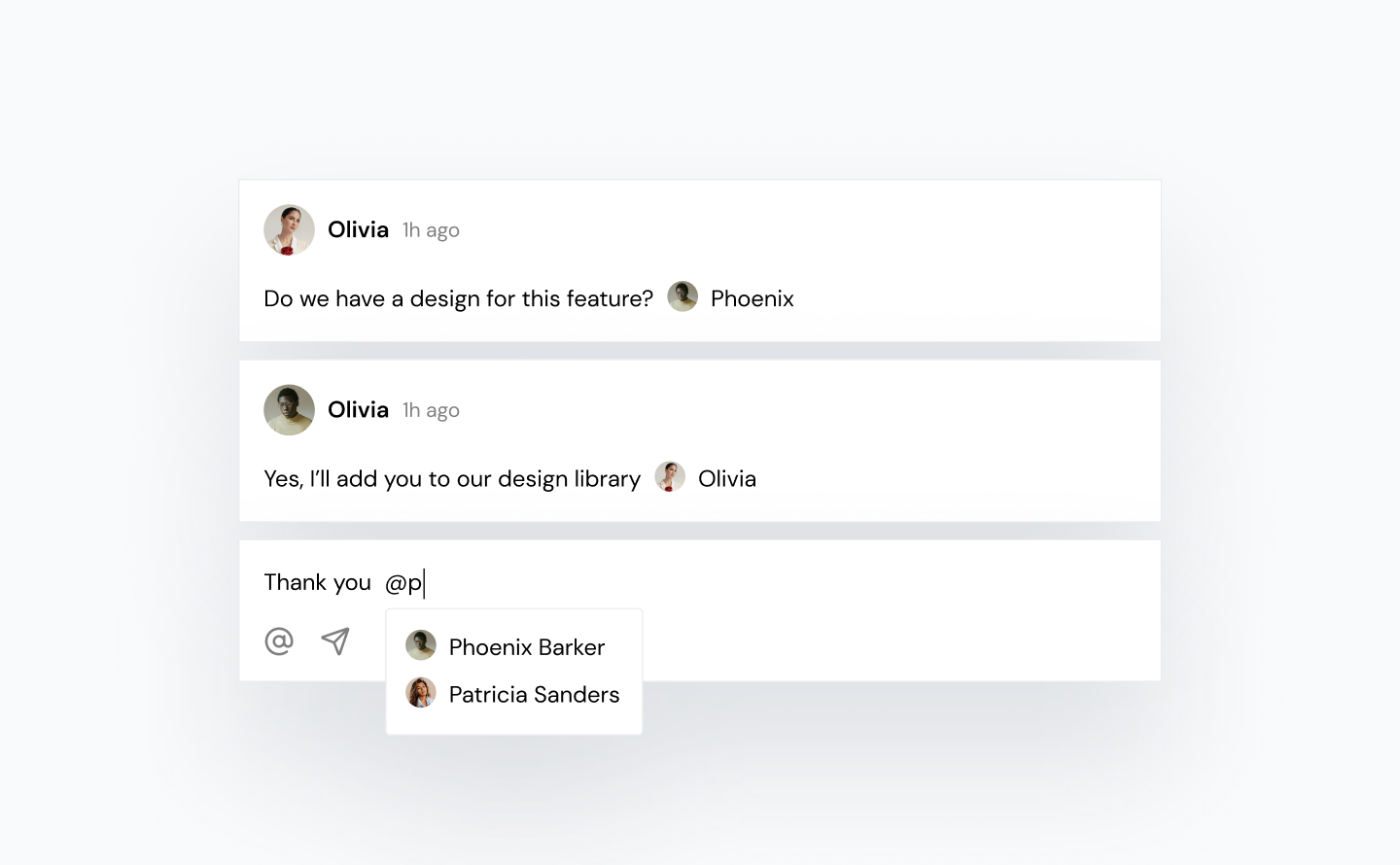Click the send message paper plane icon
This screenshot has height=865, width=1400.
pos(334,640)
